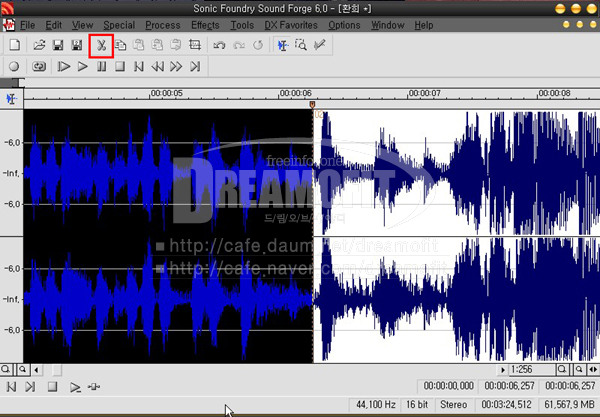Viewport: 600px width, 417px height.
Task: Click the Play All transport button
Action: [64, 67]
